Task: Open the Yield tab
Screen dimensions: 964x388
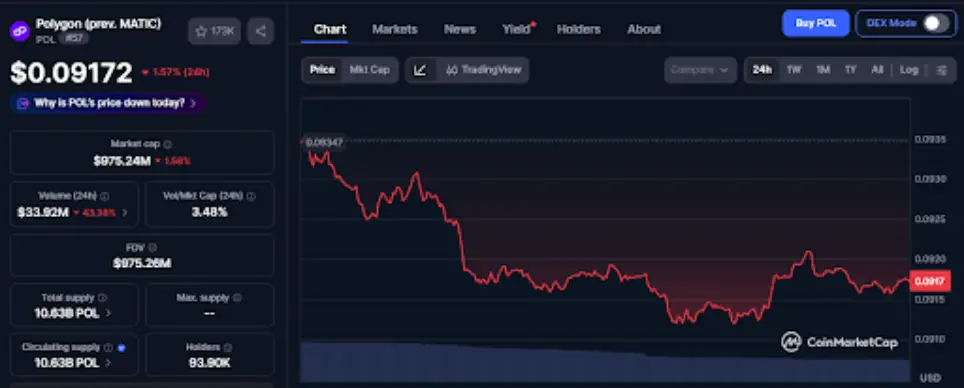Action: (517, 30)
